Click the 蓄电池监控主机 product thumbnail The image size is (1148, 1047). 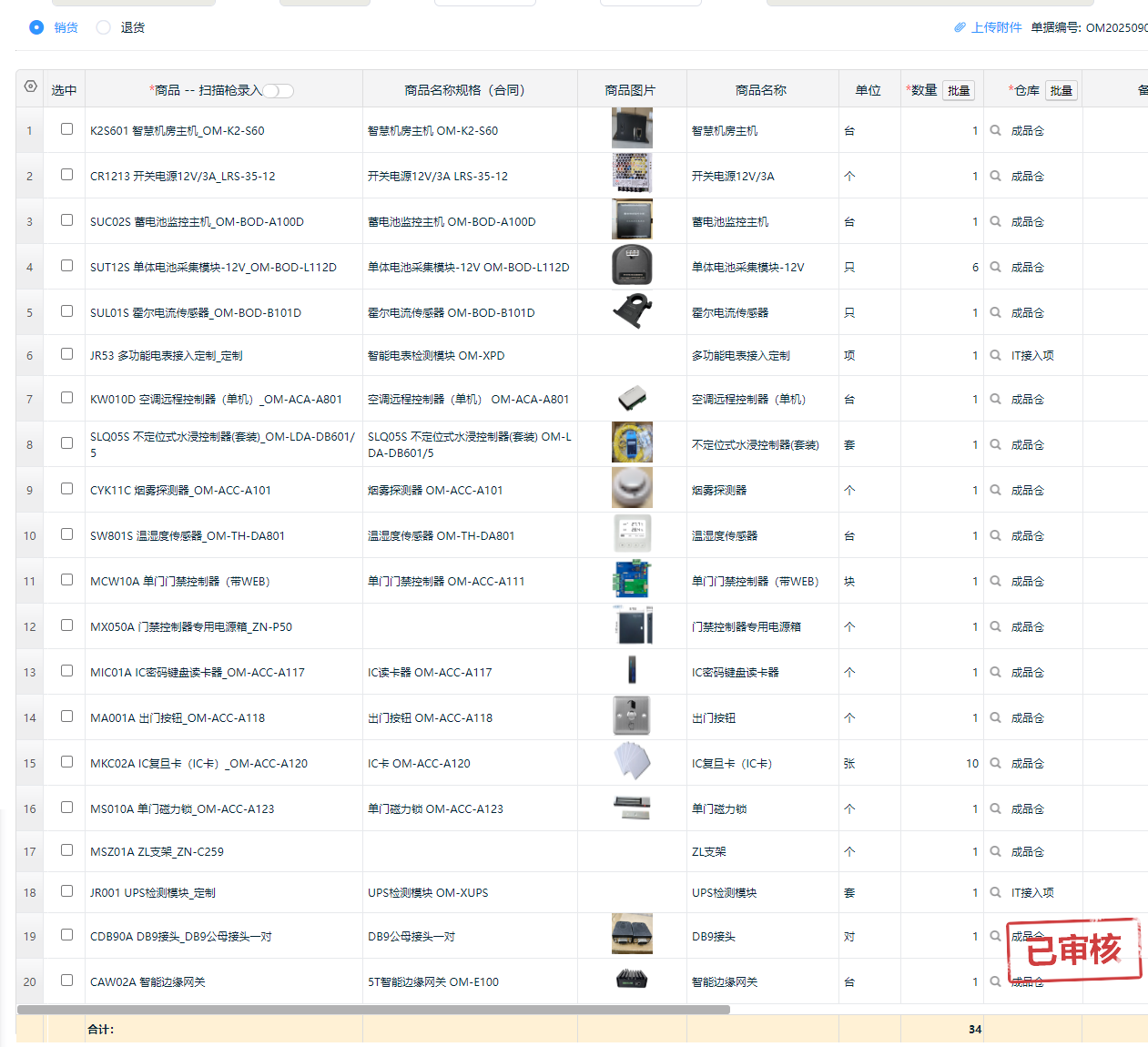632,220
